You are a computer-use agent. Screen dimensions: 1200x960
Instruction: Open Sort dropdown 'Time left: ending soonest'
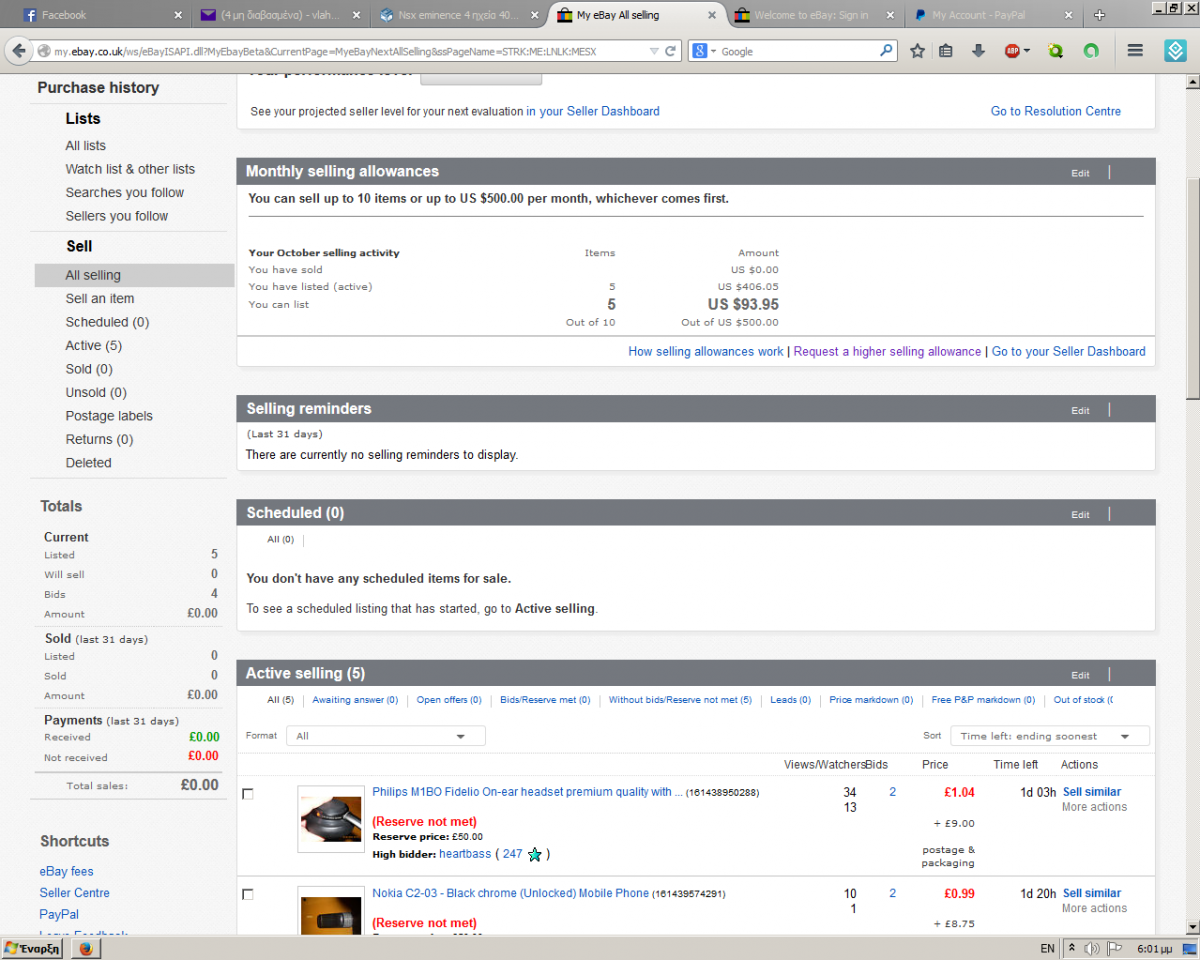coord(1050,736)
